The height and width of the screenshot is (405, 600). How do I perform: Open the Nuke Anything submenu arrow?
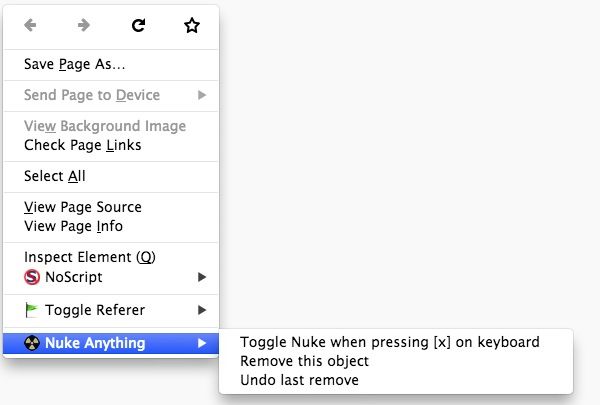tap(202, 343)
